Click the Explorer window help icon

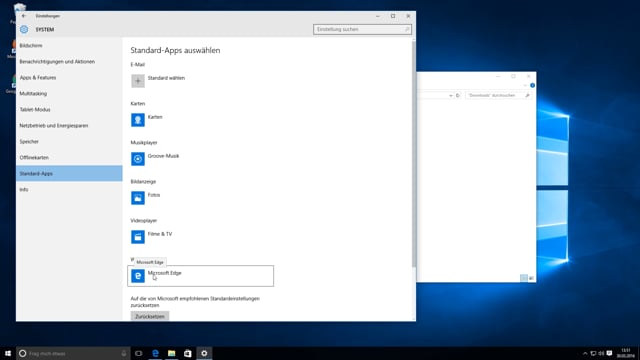point(532,85)
